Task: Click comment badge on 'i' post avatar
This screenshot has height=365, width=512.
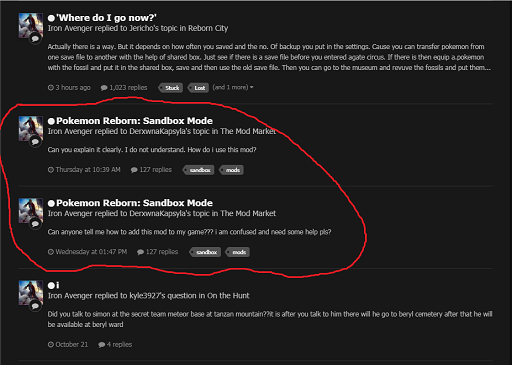Action: 35,306
